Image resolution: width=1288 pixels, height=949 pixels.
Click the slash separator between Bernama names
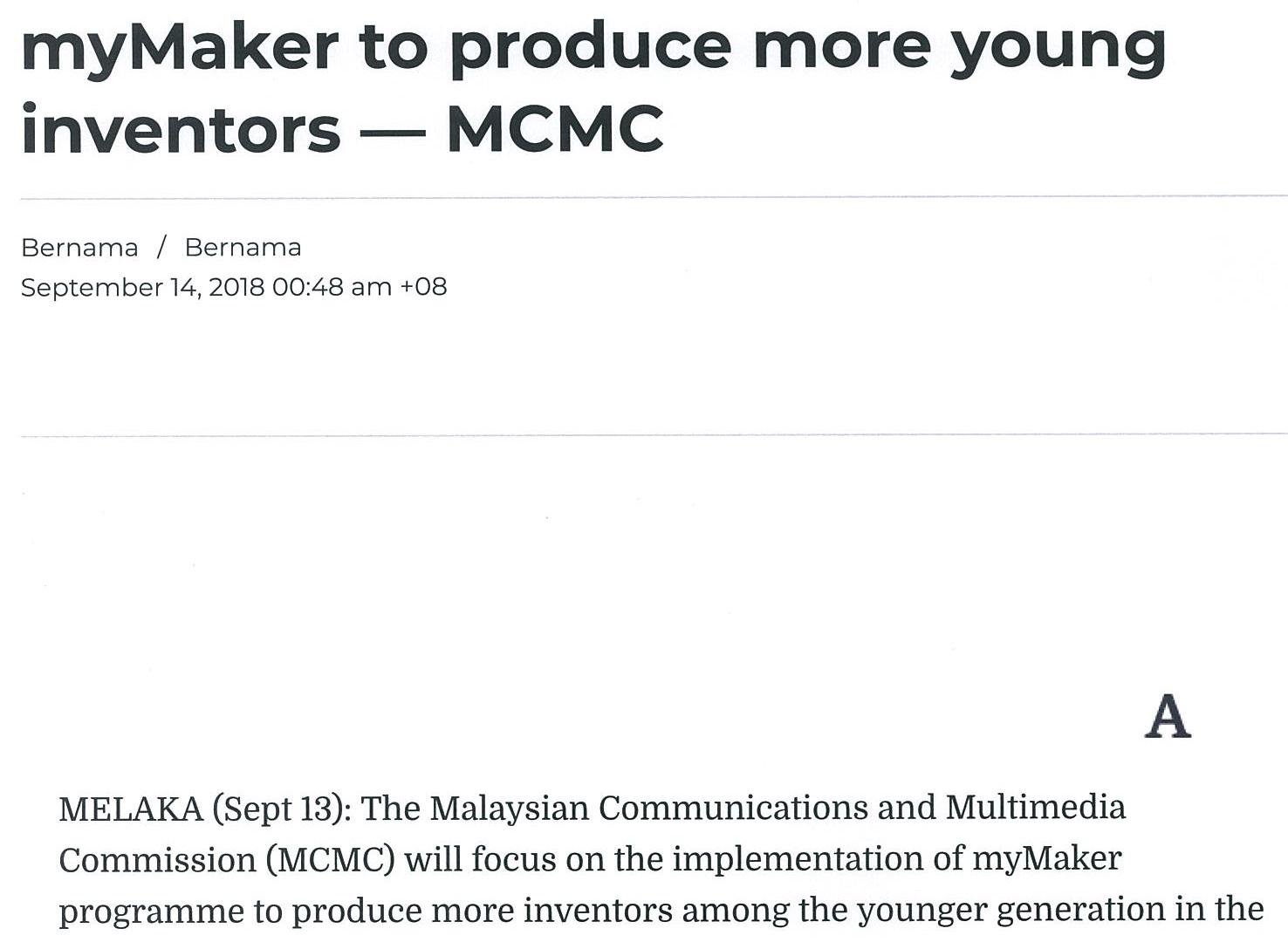tap(161, 248)
